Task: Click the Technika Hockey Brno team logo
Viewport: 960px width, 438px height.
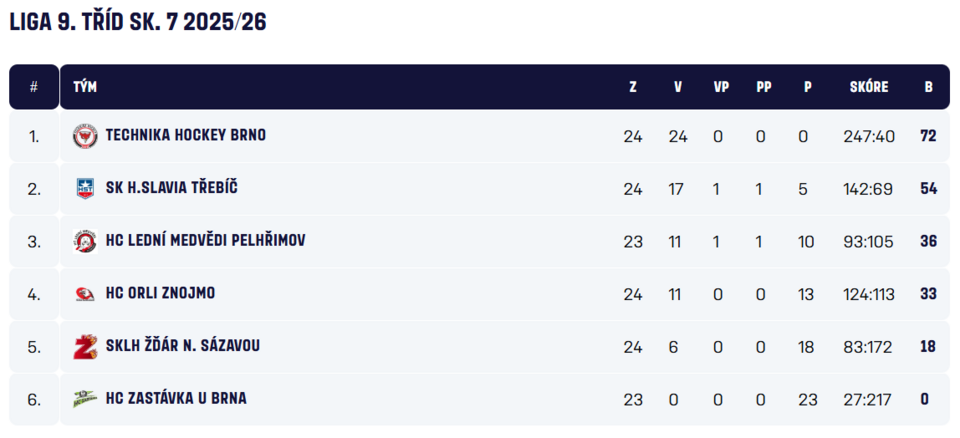Action: point(85,136)
